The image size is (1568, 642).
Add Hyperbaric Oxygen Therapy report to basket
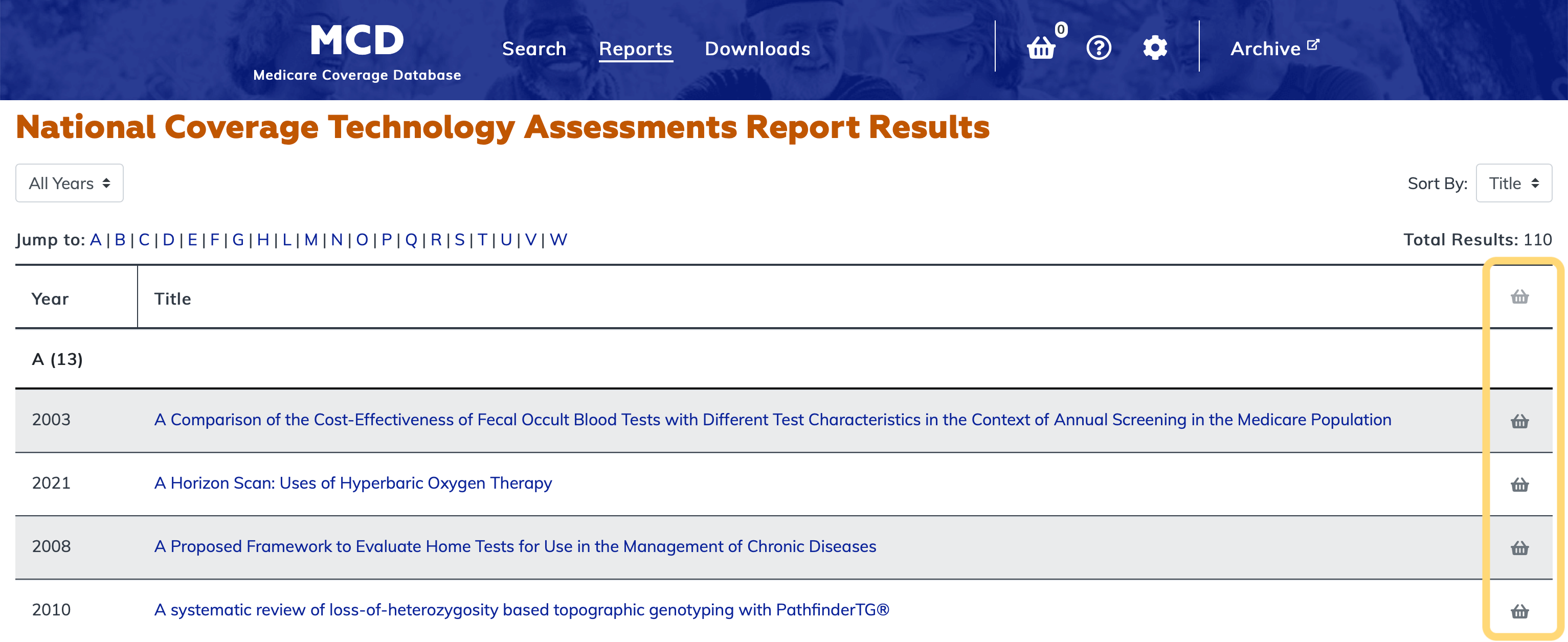click(x=1519, y=485)
